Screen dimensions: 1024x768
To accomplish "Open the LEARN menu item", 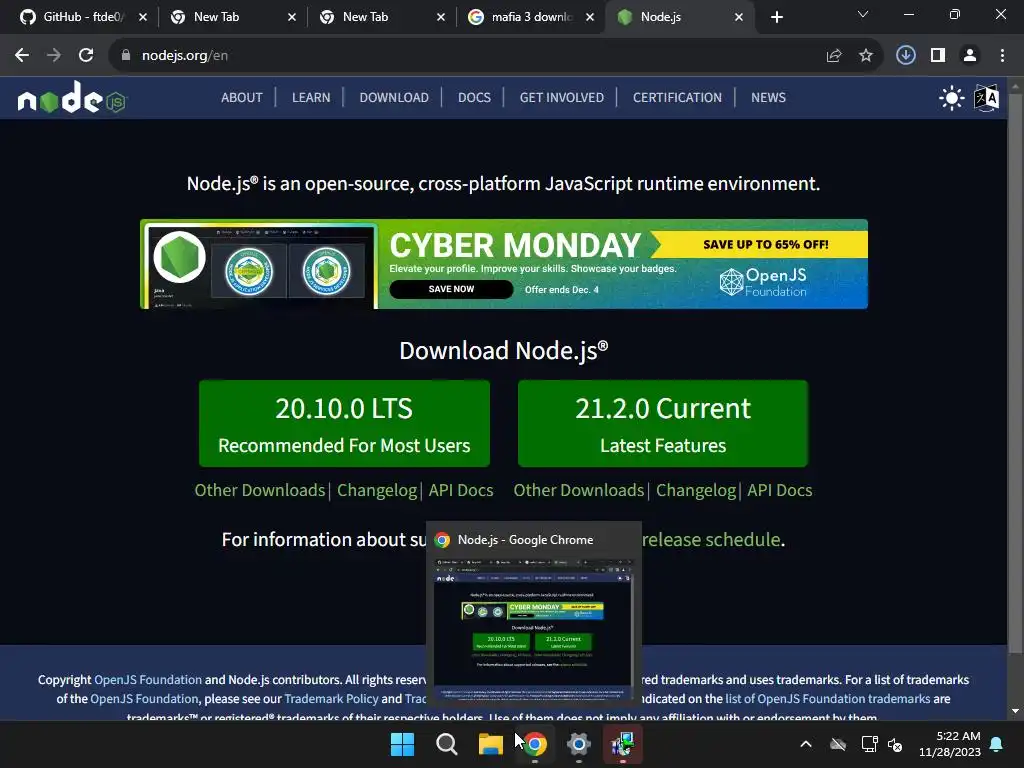I will click(311, 97).
